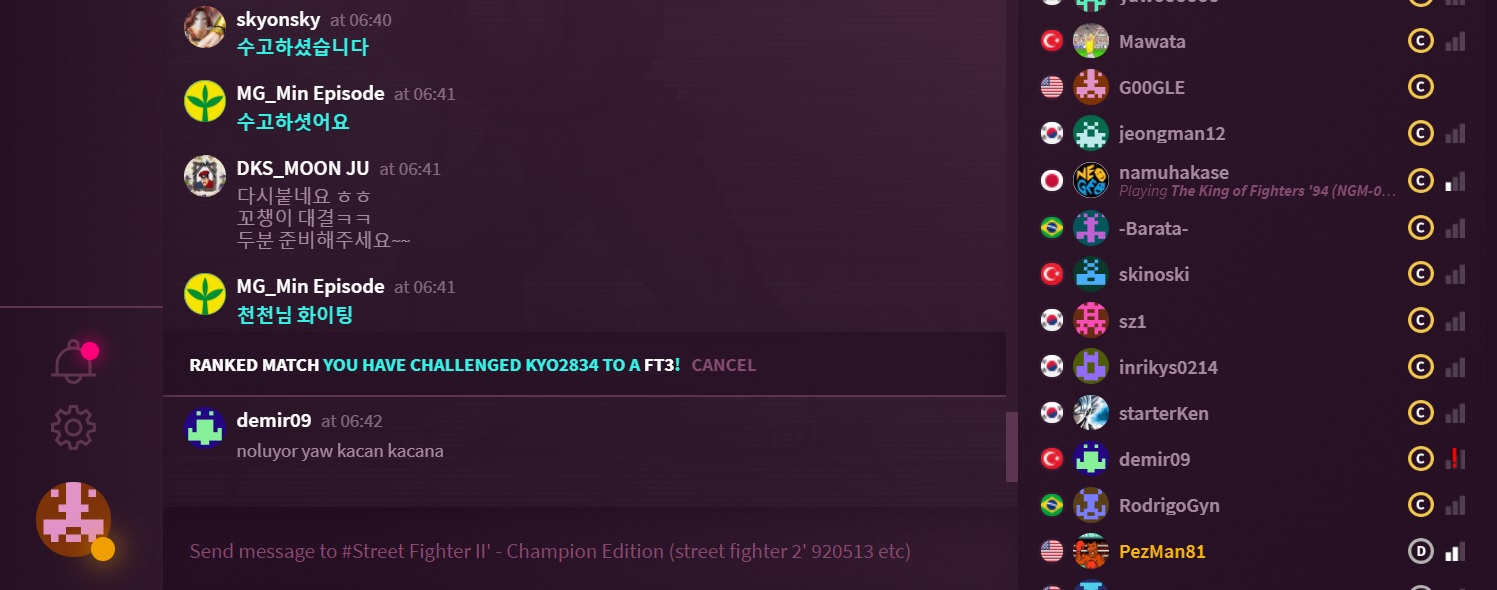Click the signal bars next to namuhakase

point(1455,181)
